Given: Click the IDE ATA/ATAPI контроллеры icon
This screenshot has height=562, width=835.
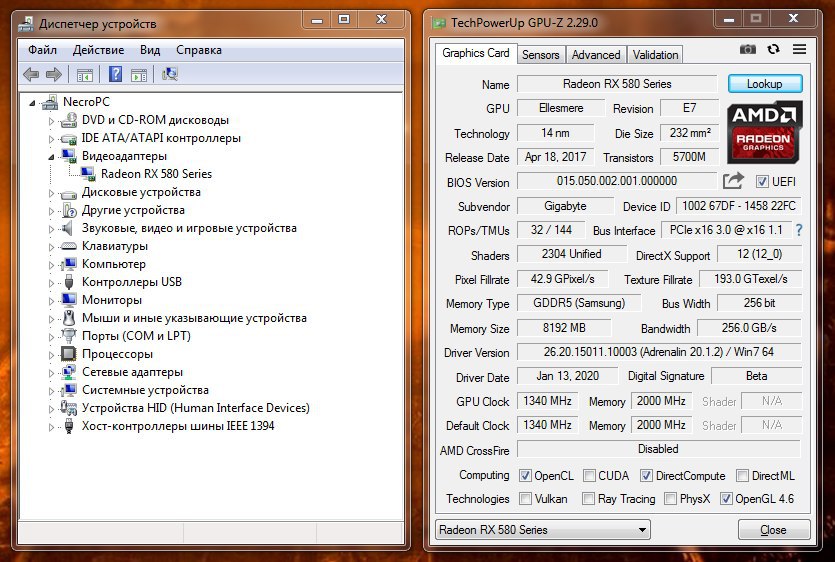Looking at the screenshot, I should pyautogui.click(x=68, y=139).
